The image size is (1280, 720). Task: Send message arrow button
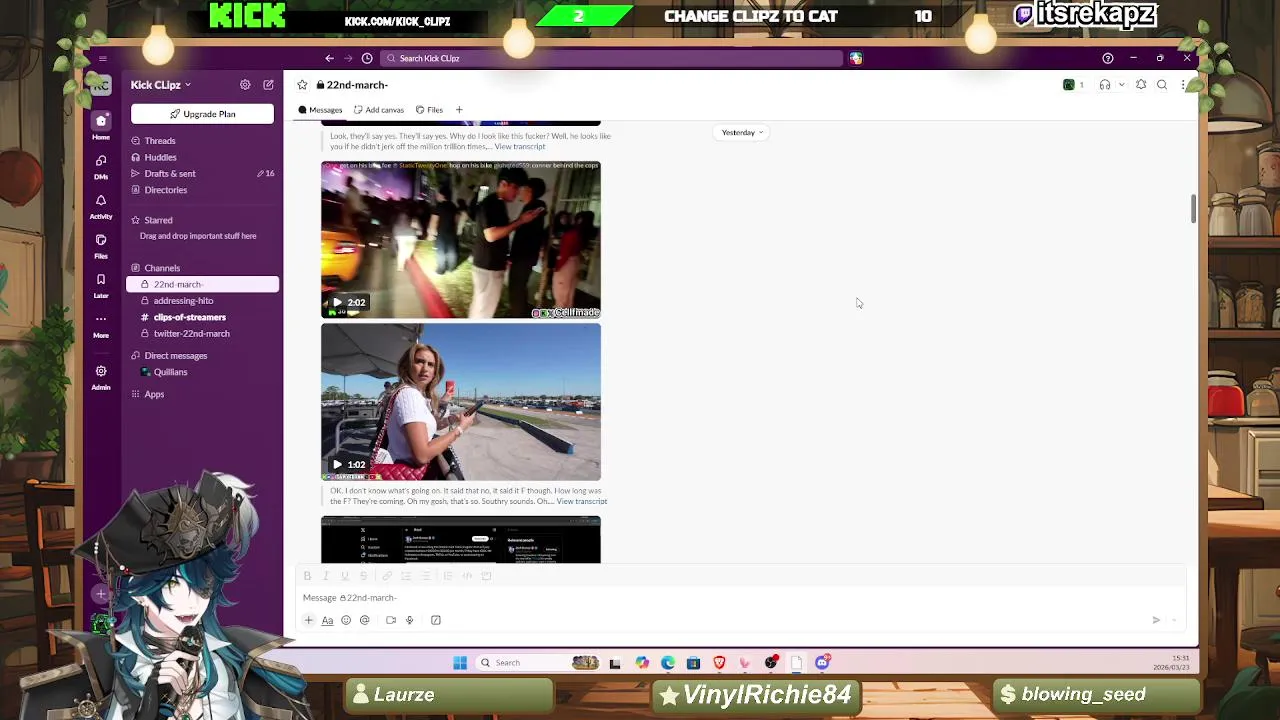coord(1156,620)
